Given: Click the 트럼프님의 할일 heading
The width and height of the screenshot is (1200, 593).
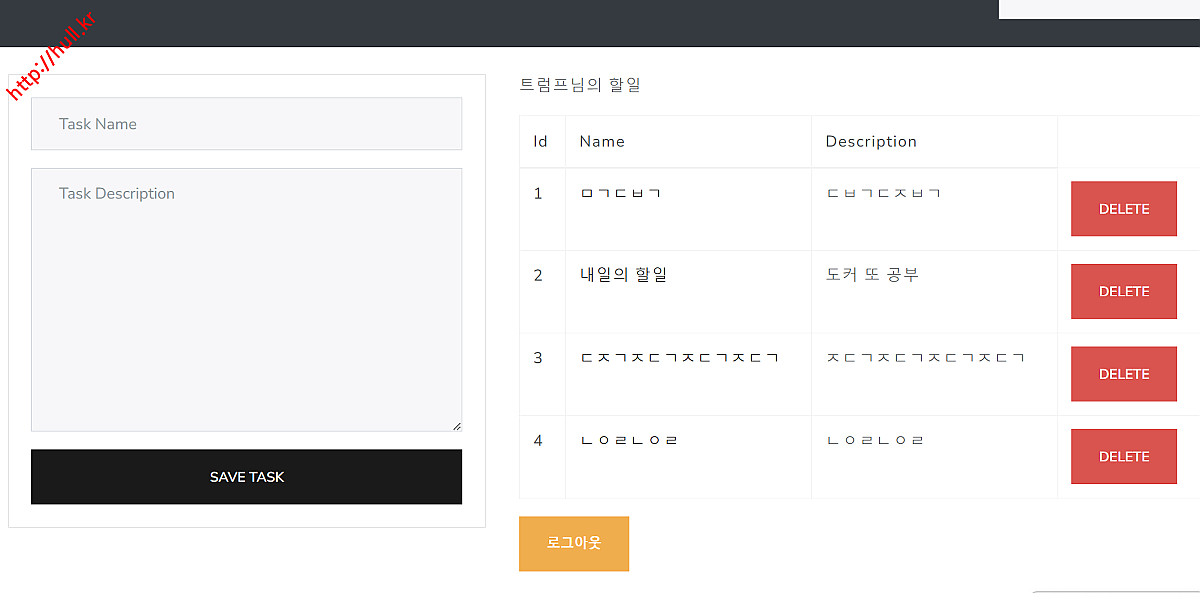Looking at the screenshot, I should point(580,85).
